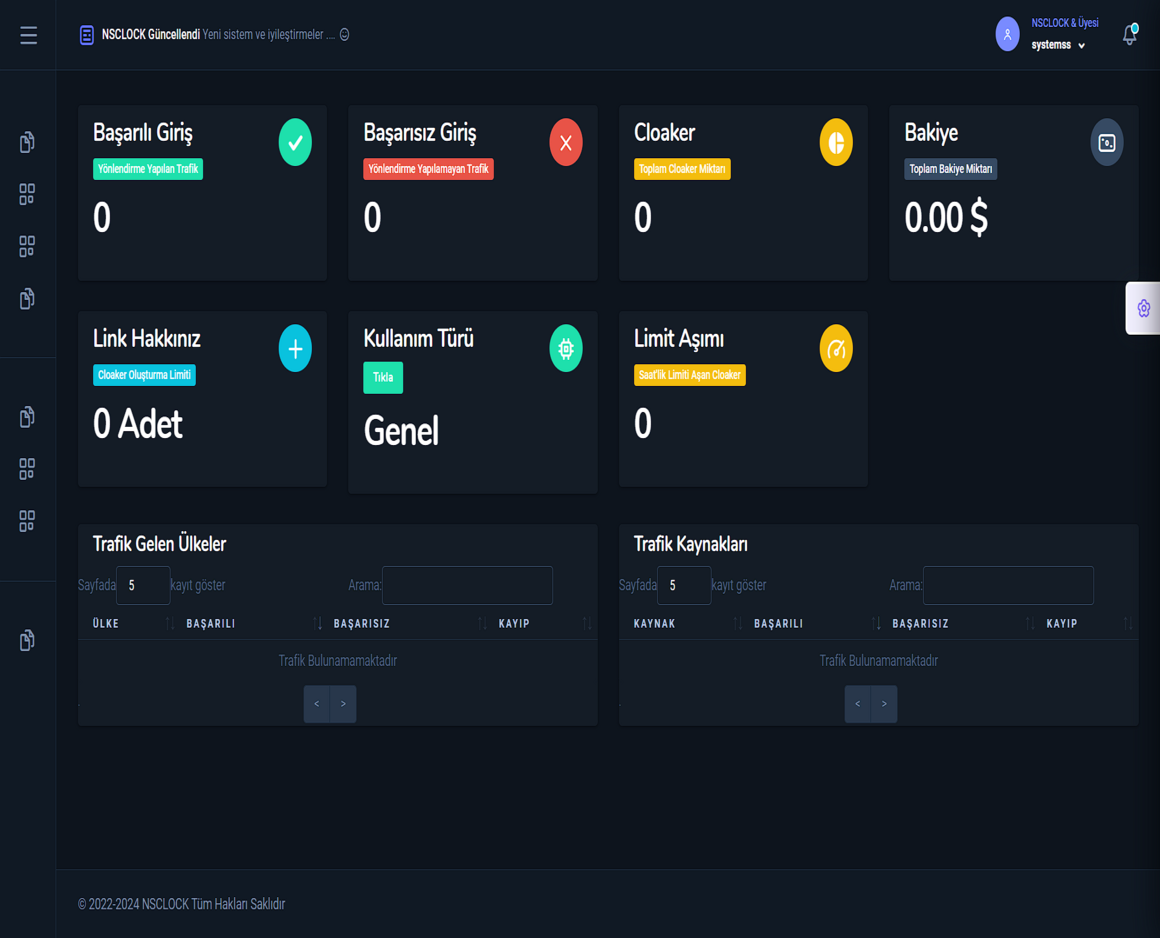Click the records count field in Trafik Kaynakları
The width and height of the screenshot is (1160, 938).
point(683,585)
